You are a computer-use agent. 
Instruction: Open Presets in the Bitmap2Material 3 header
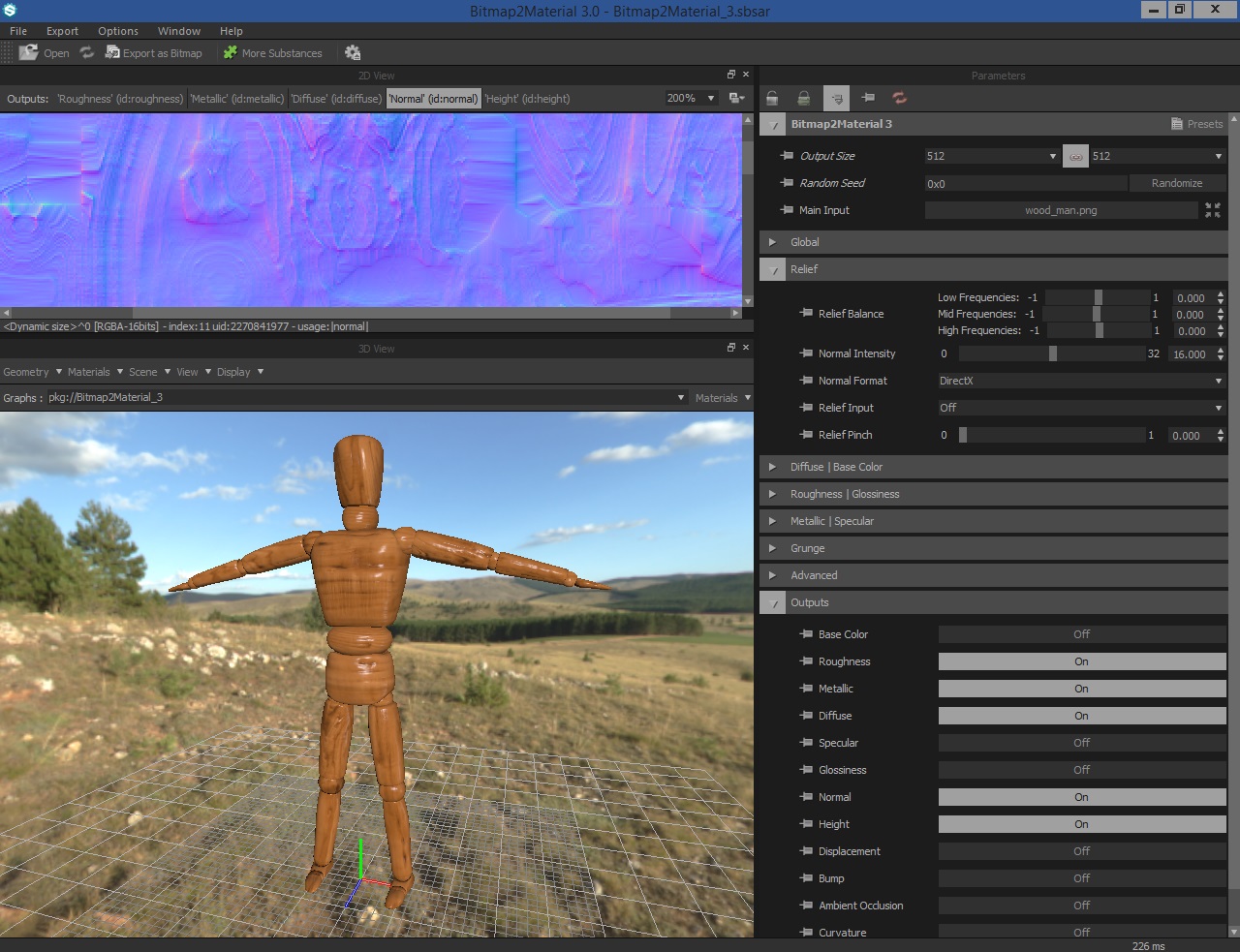click(1197, 124)
